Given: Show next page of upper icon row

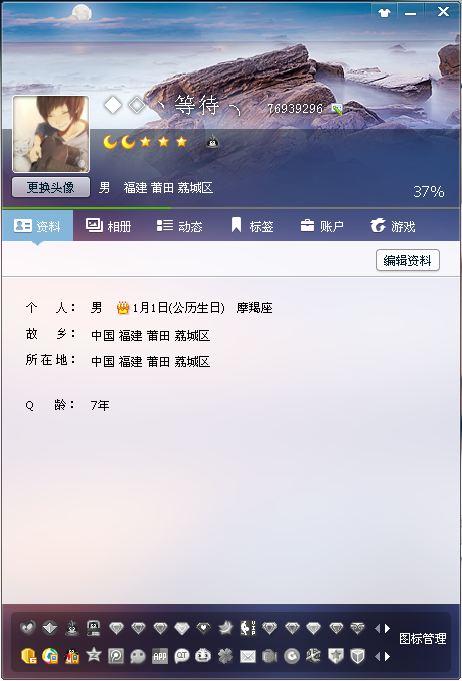Looking at the screenshot, I should pyautogui.click(x=388, y=628).
